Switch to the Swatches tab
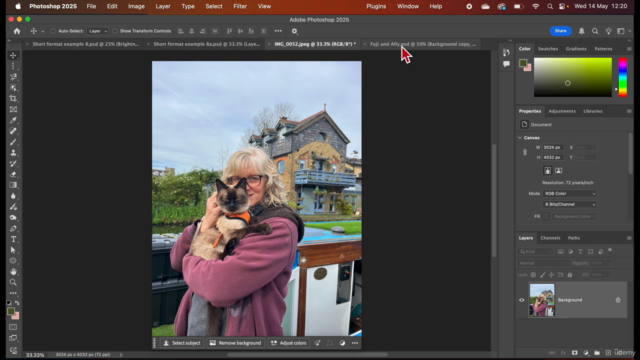This screenshot has width=640, height=360. (x=548, y=49)
